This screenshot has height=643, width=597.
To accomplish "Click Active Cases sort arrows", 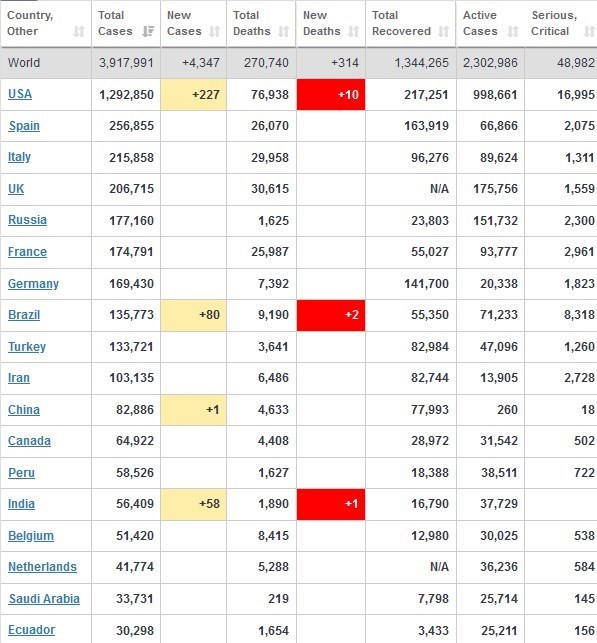I will 513,32.
